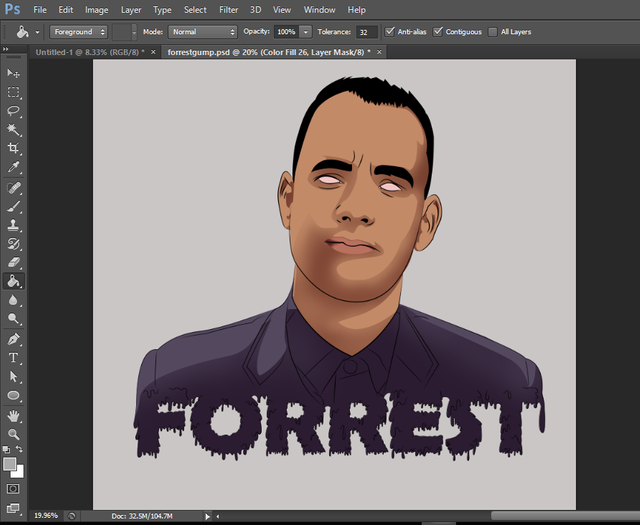Open the Mode dropdown set to Normal
640x525 pixels.
[x=202, y=32]
